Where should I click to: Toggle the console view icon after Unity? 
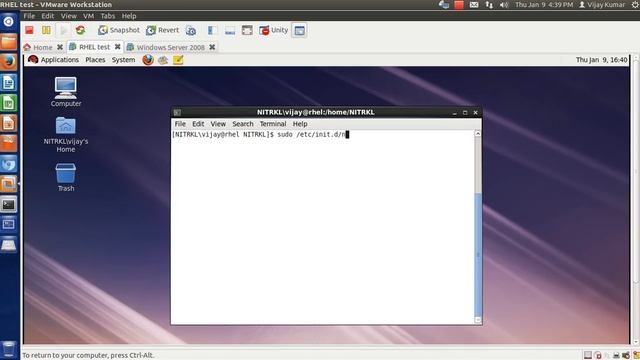pyautogui.click(x=300, y=30)
